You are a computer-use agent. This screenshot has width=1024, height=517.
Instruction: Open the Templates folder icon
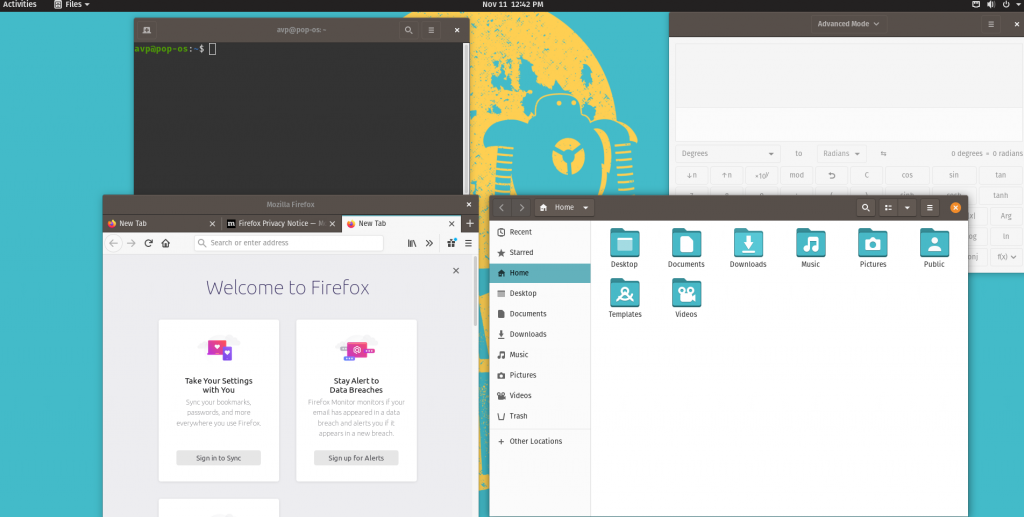[x=625, y=292]
